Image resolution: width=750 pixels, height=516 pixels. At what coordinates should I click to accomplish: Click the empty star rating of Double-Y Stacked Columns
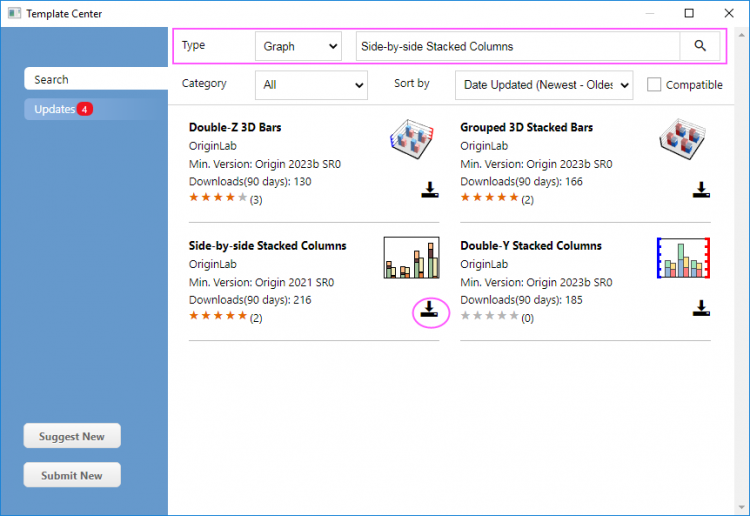(489, 316)
